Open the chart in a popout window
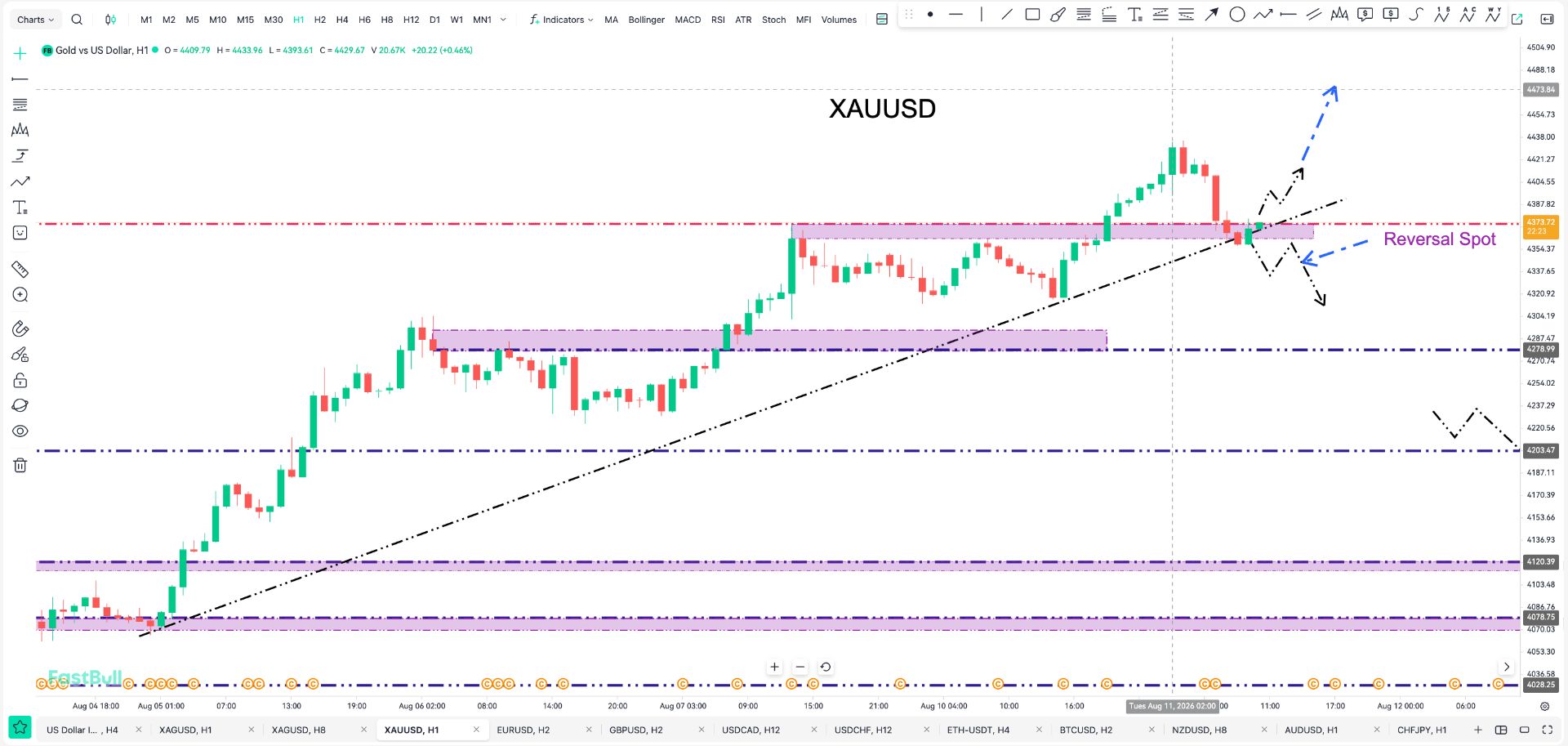This screenshot has width=1568, height=746. click(x=1517, y=20)
